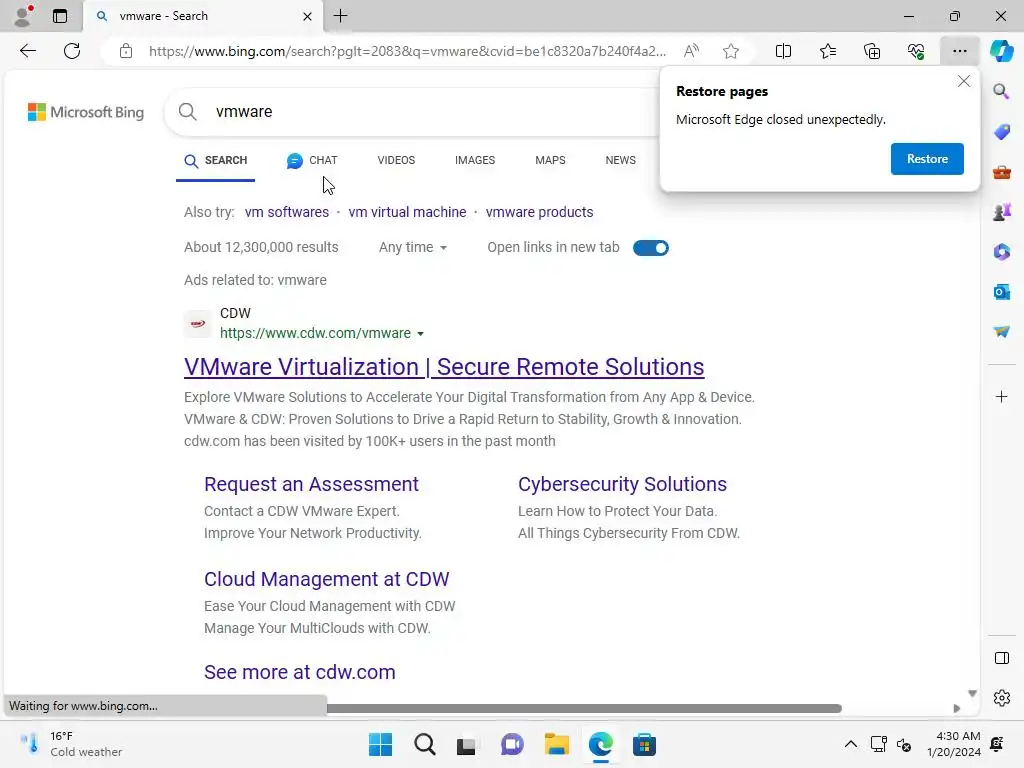
Task: Open Copilot sidebar icon
Action: [x=1001, y=51]
